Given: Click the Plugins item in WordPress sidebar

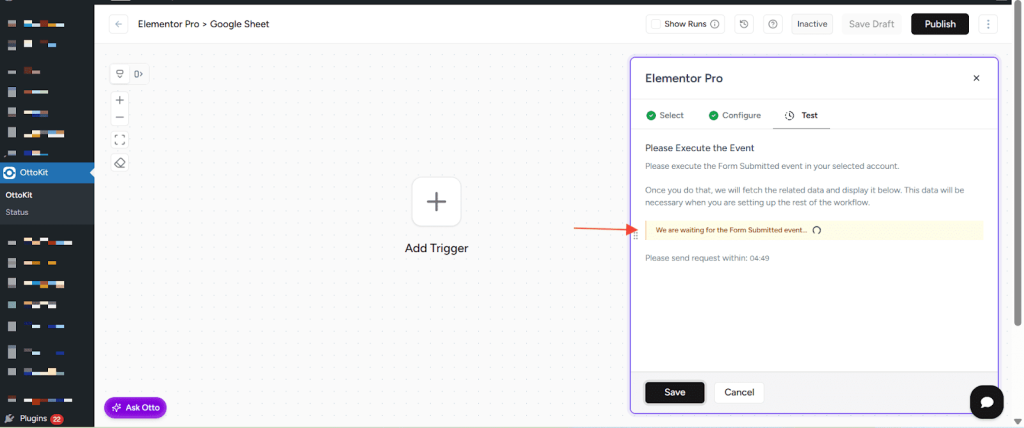Looking at the screenshot, I should click(33, 418).
